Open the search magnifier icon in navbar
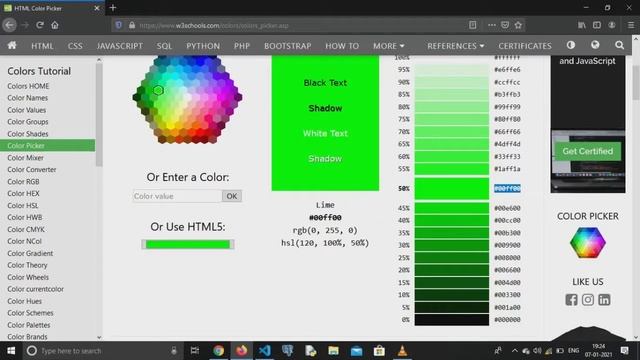640x360 pixels. pyautogui.click(x=619, y=45)
